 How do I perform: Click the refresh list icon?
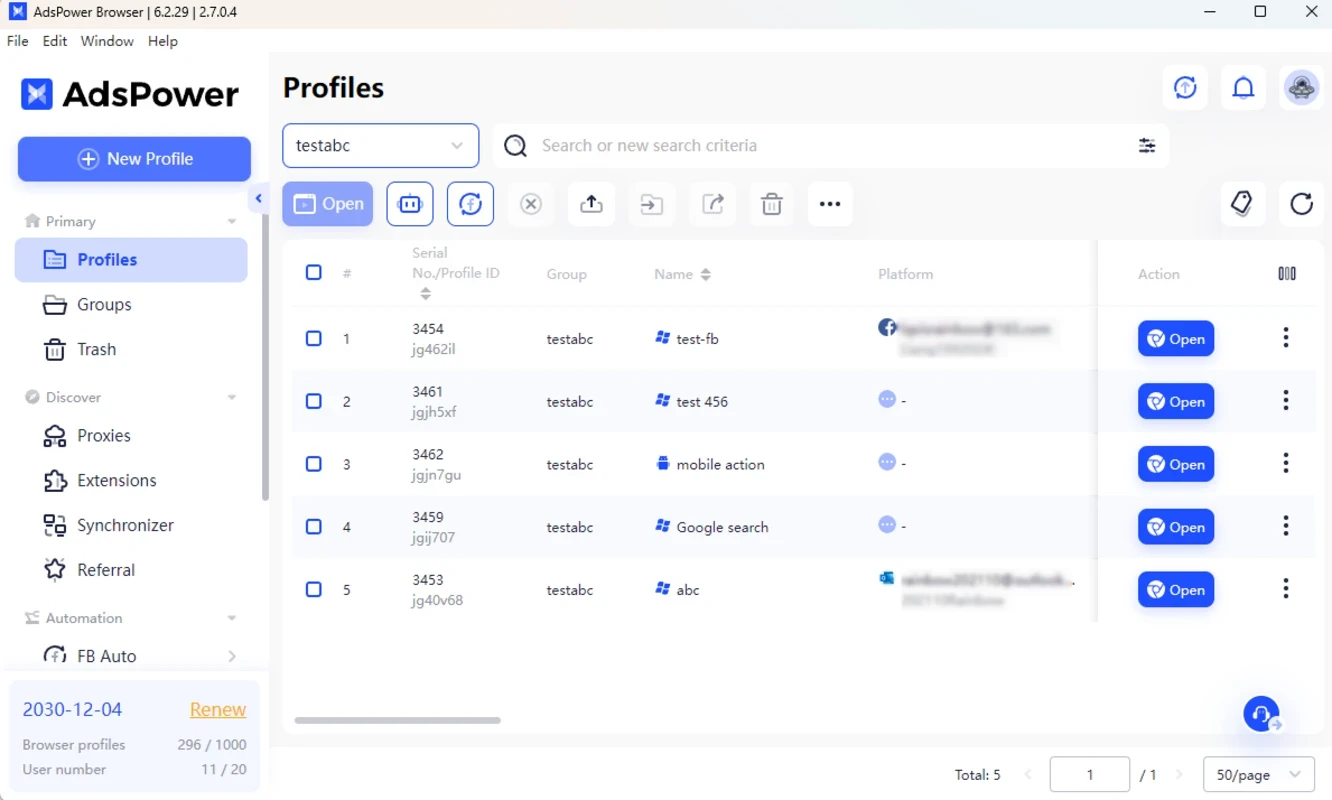point(1301,204)
